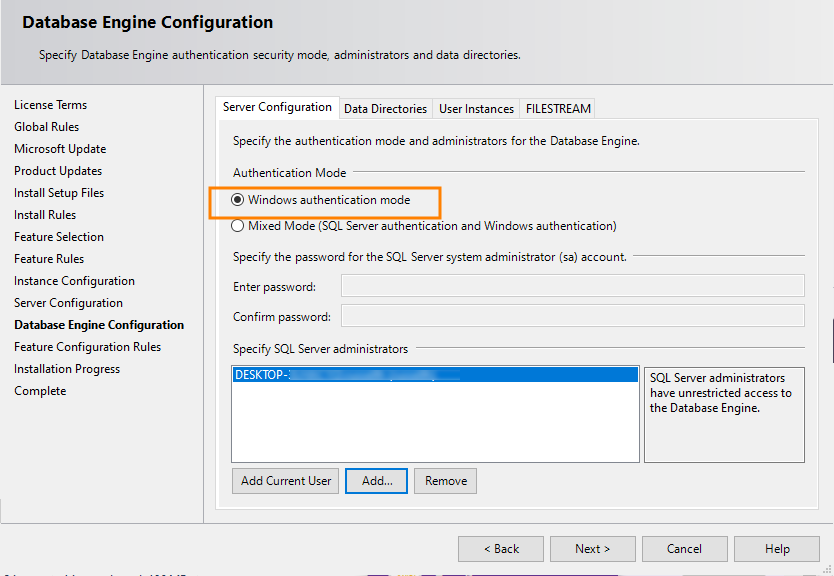Cancel the SQL Server setup
This screenshot has height=576, width=834.
685,549
